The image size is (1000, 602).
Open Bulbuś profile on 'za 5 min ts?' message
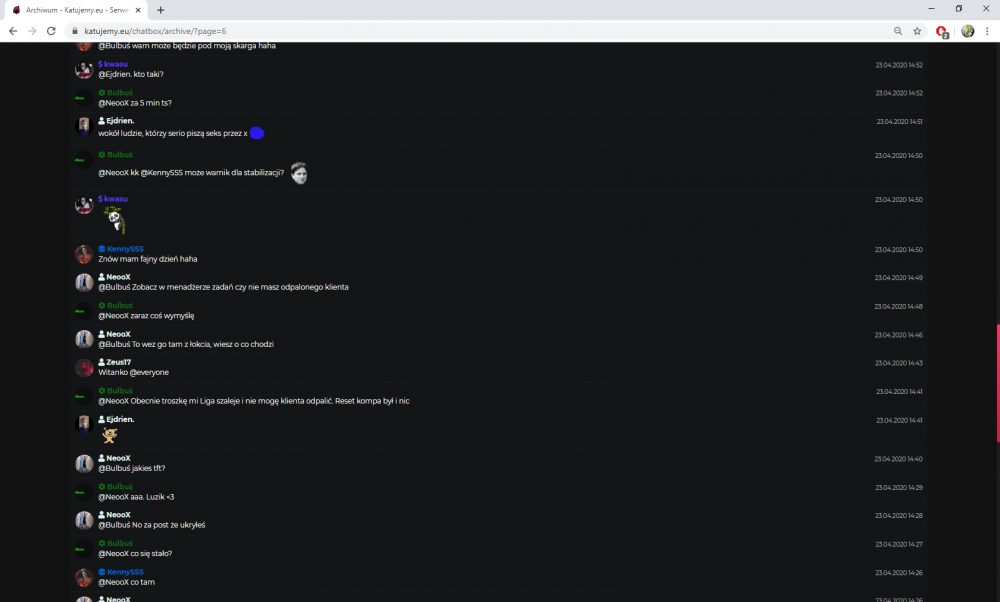120,92
